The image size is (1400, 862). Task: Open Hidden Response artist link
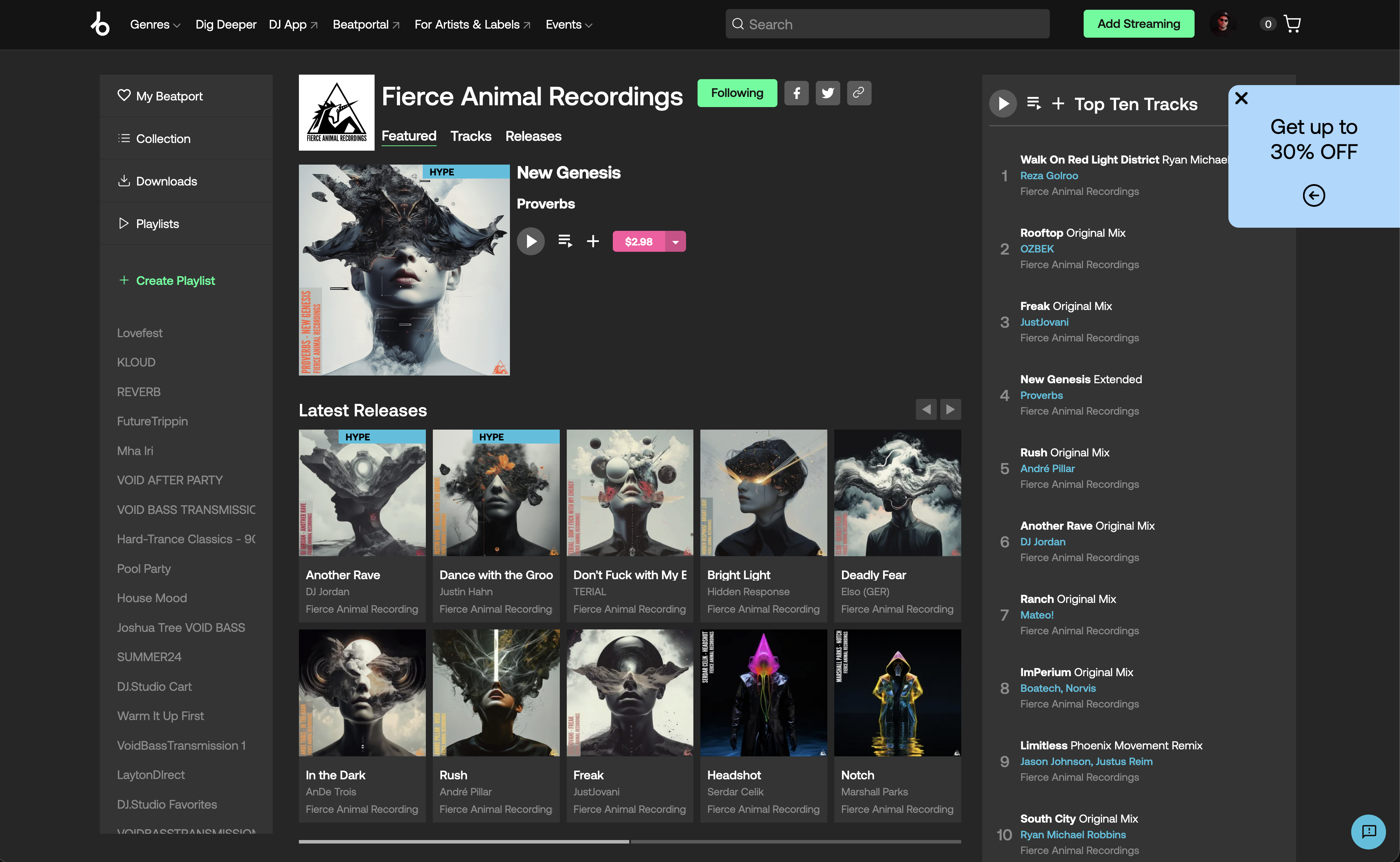point(748,592)
